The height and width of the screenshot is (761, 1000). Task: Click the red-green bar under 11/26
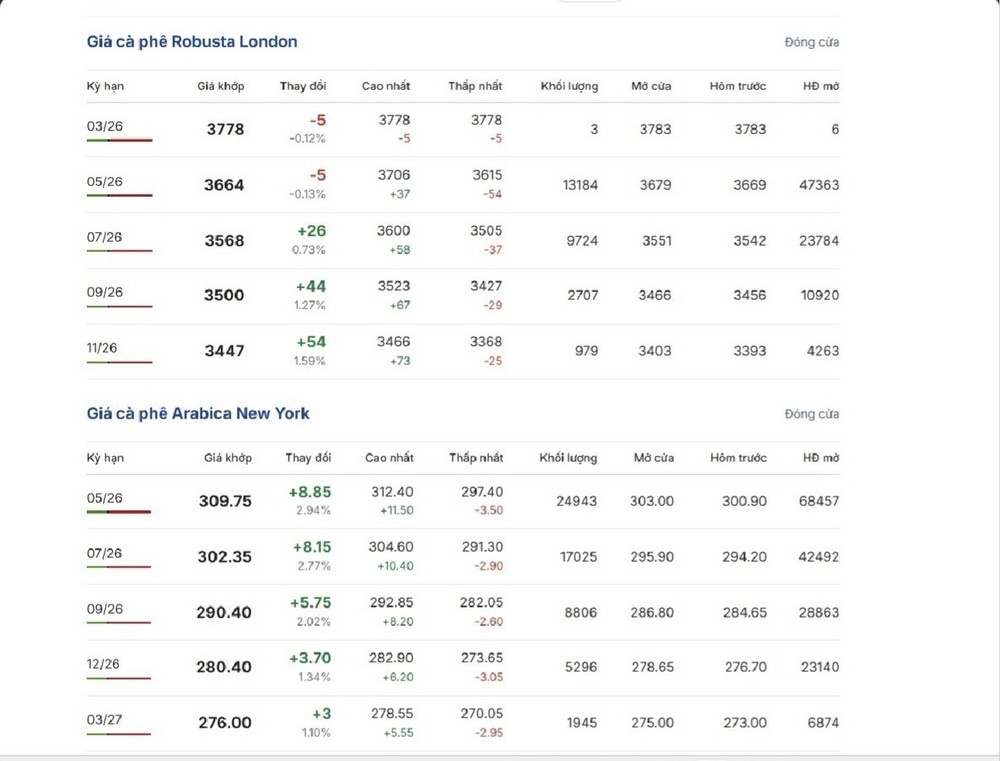click(119, 362)
